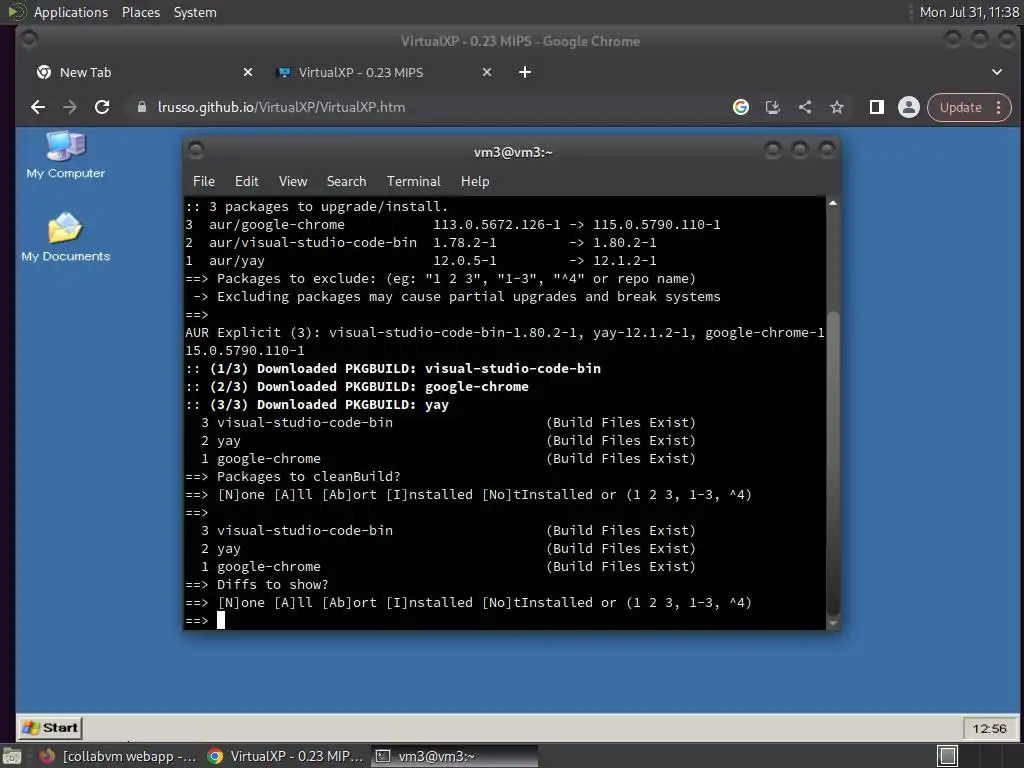Click the date and time in top panel
The image size is (1024, 768).
(969, 12)
